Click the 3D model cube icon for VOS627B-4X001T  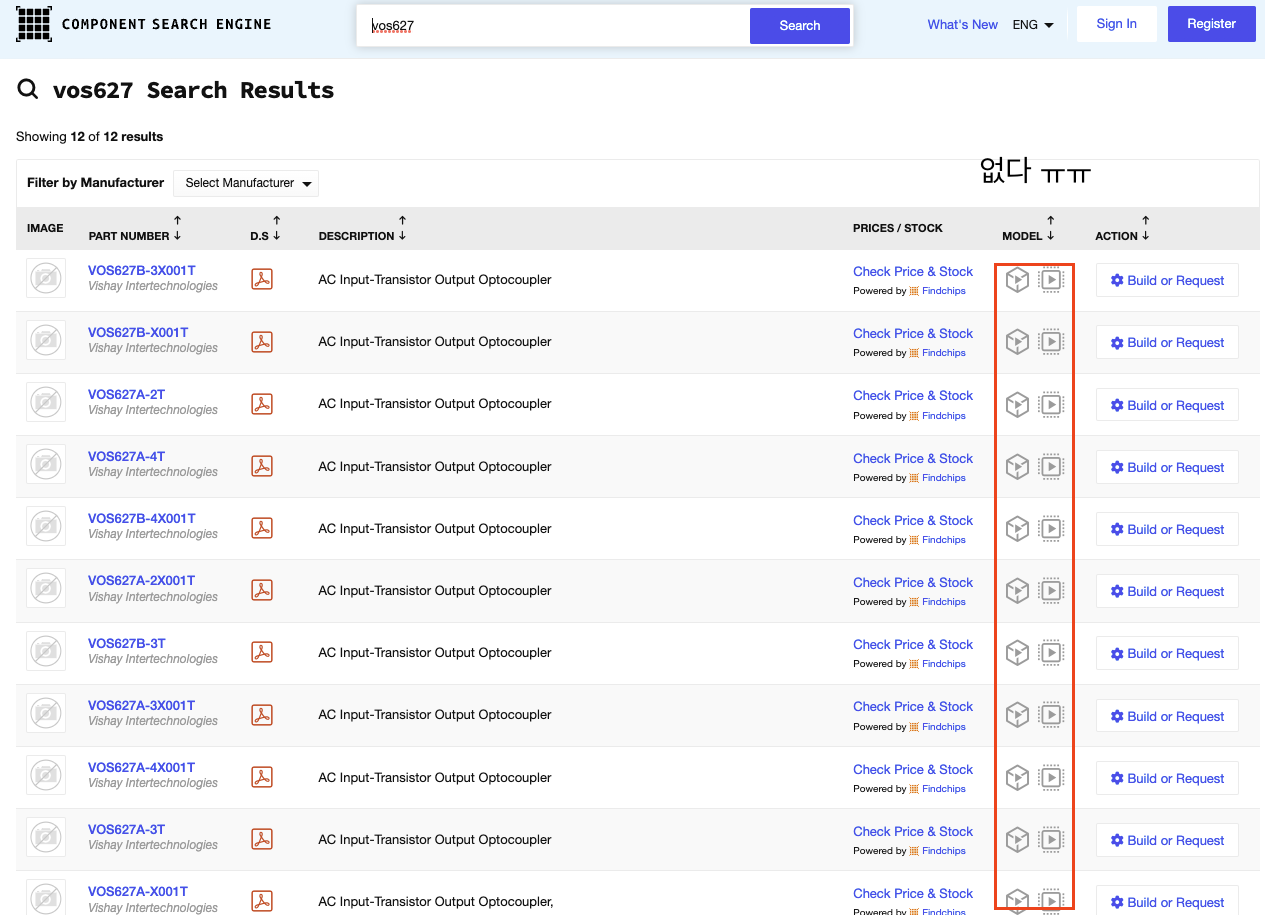tap(1017, 528)
